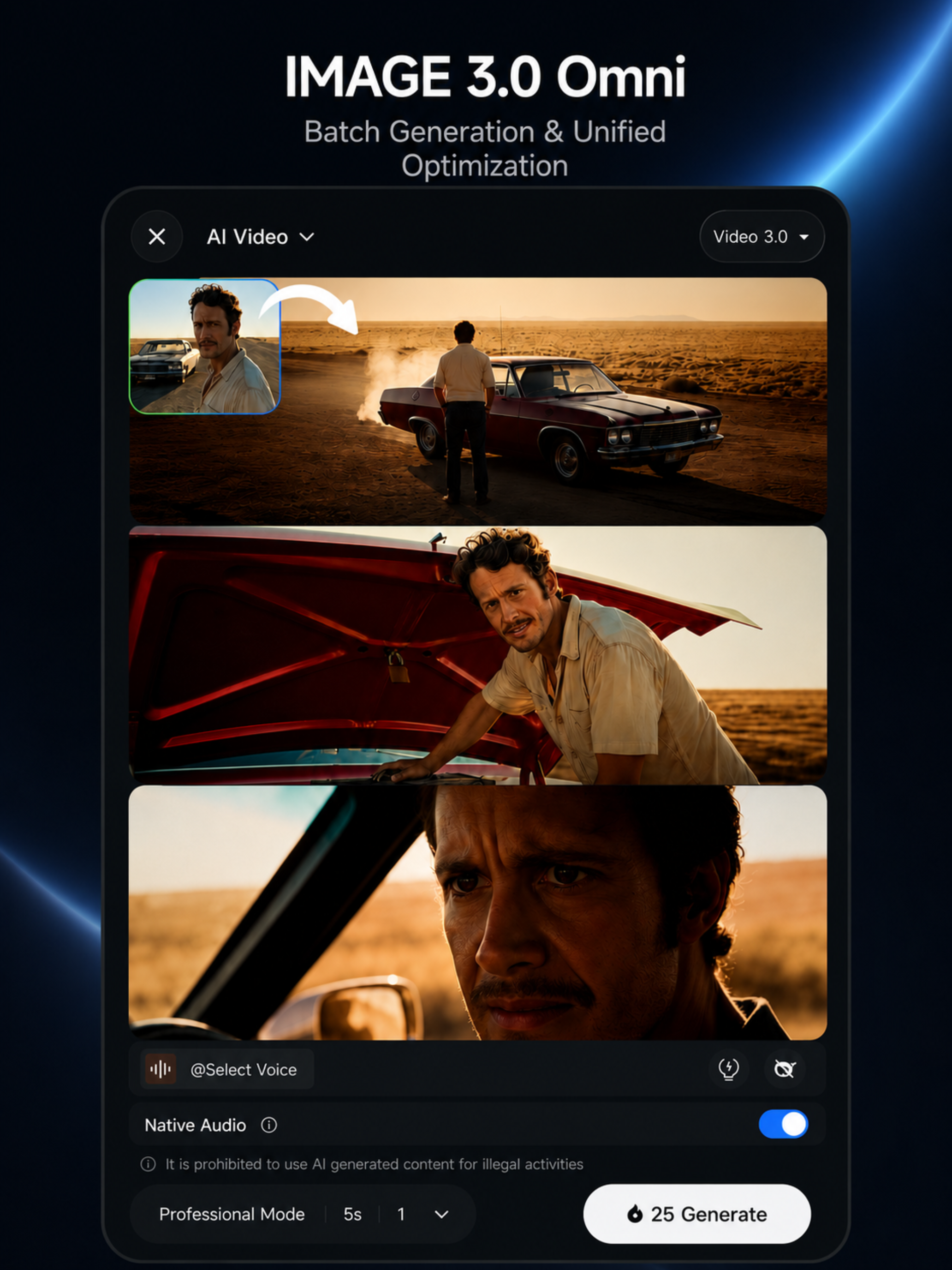Change the generation count of 1
The width and height of the screenshot is (952, 1270).
coord(401,1214)
